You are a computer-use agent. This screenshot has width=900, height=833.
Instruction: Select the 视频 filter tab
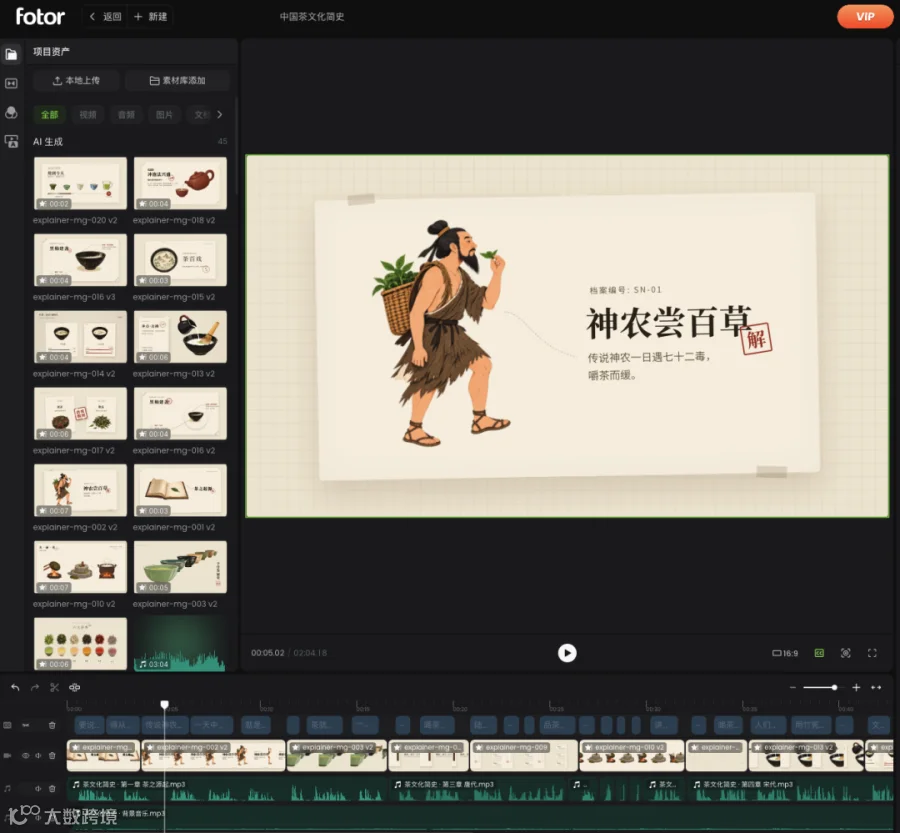click(x=88, y=114)
